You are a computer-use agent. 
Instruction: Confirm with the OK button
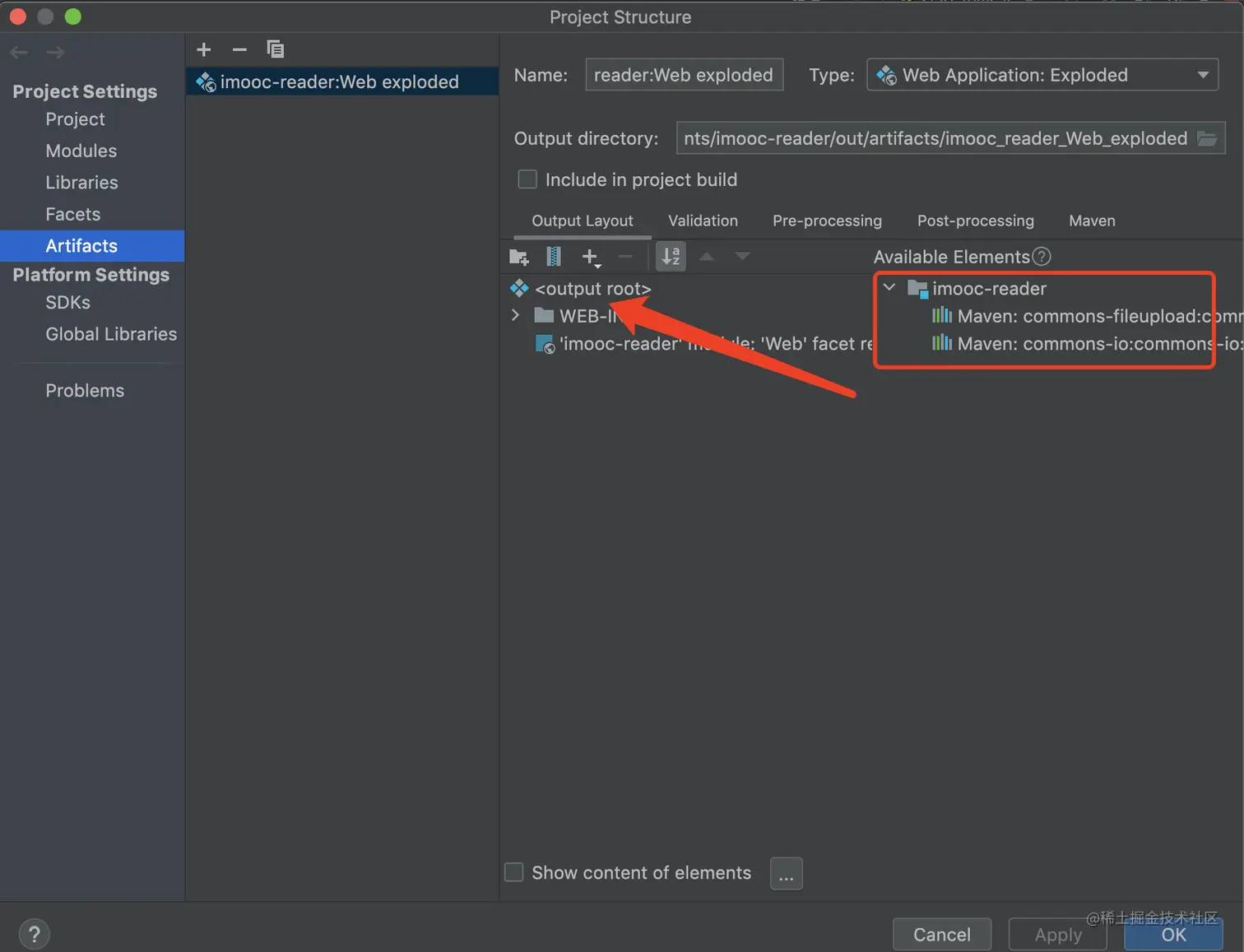pyautogui.click(x=1174, y=935)
